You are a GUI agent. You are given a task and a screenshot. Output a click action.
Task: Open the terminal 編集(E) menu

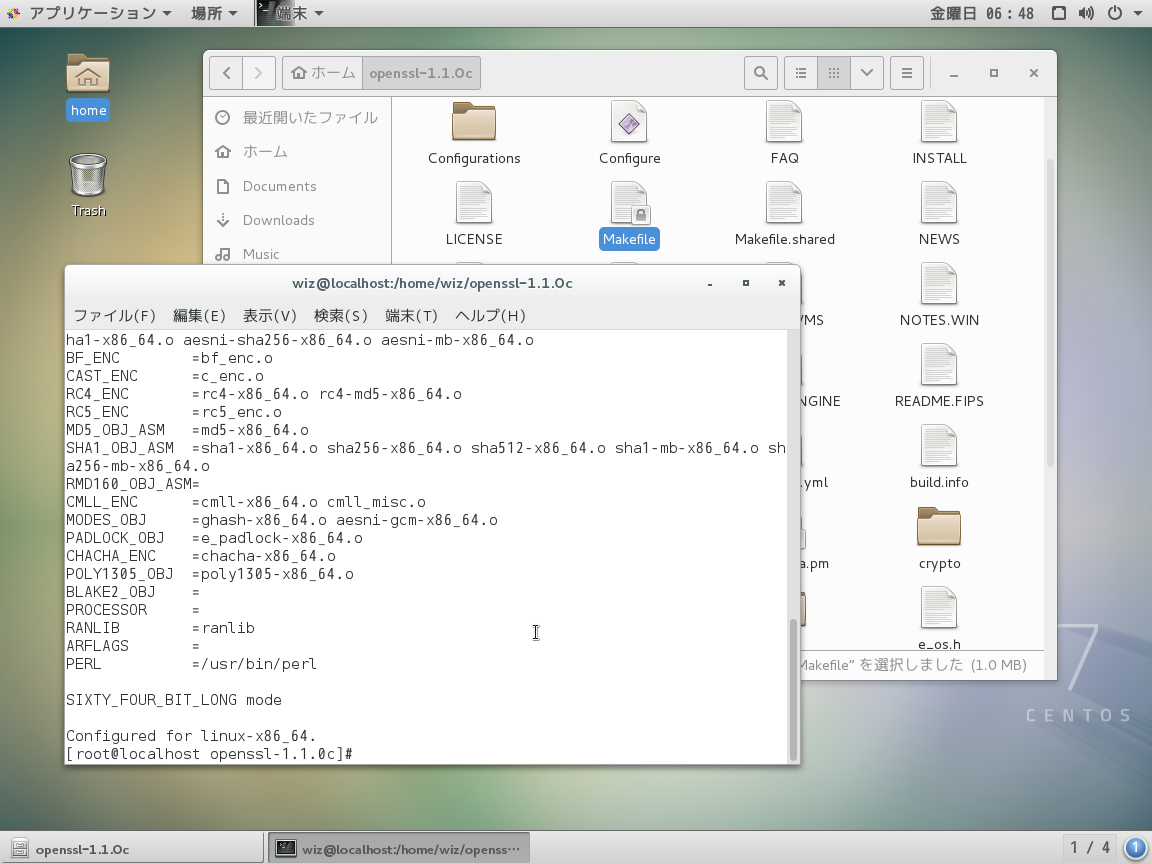(199, 316)
